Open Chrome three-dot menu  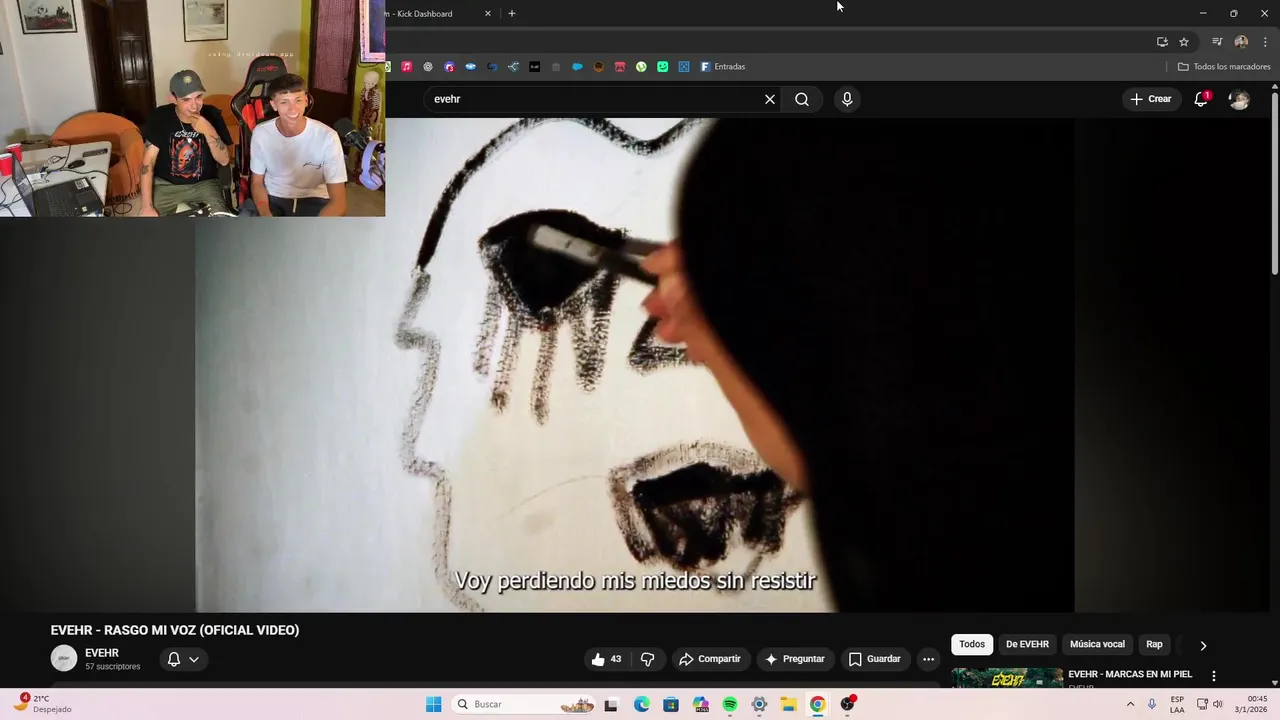(1265, 42)
